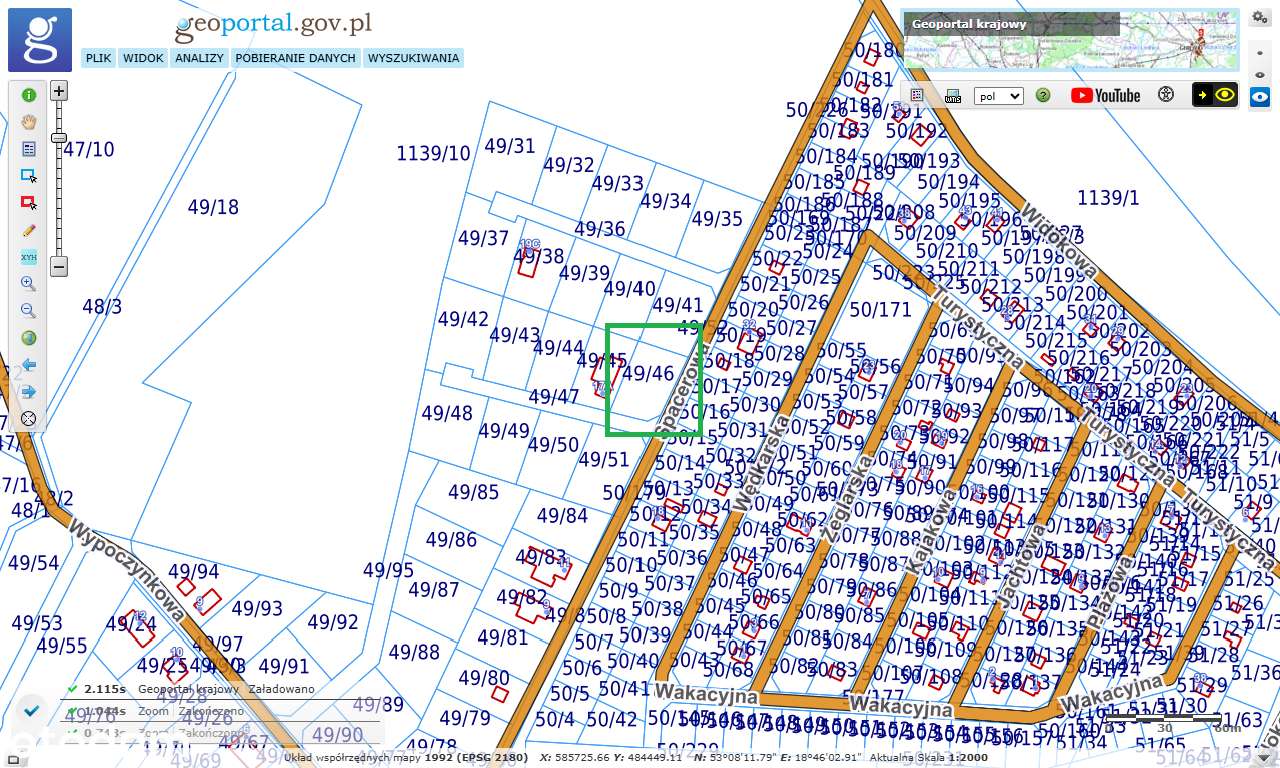Toggle the yellow high-contrast eye mode
Screen dimensions: 1280x768
pos(1215,95)
